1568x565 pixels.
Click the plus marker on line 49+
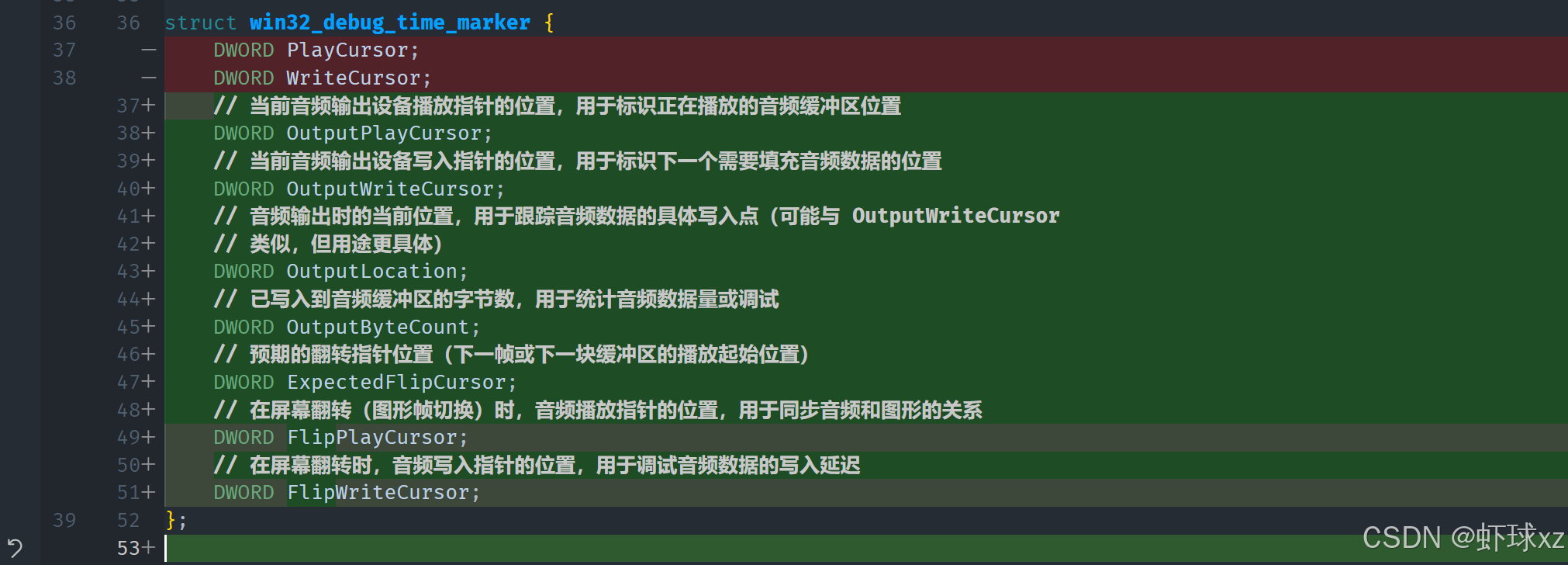click(148, 438)
